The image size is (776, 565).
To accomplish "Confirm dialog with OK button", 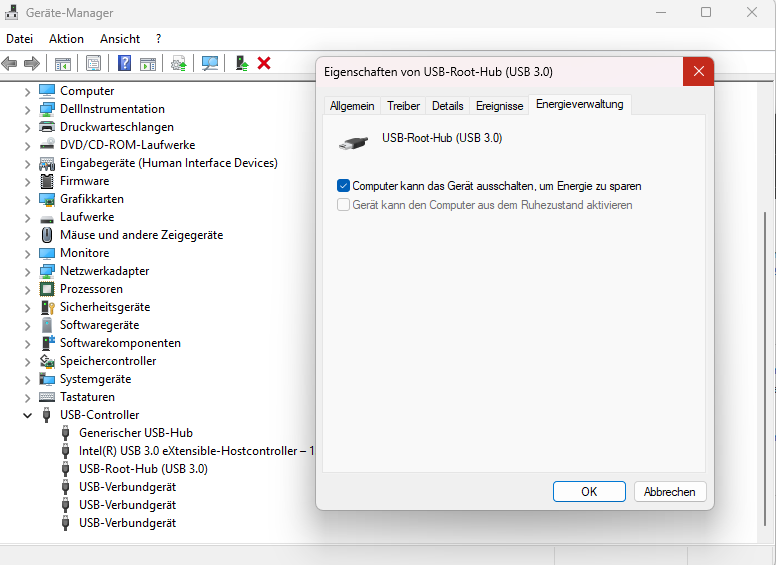I will [589, 492].
